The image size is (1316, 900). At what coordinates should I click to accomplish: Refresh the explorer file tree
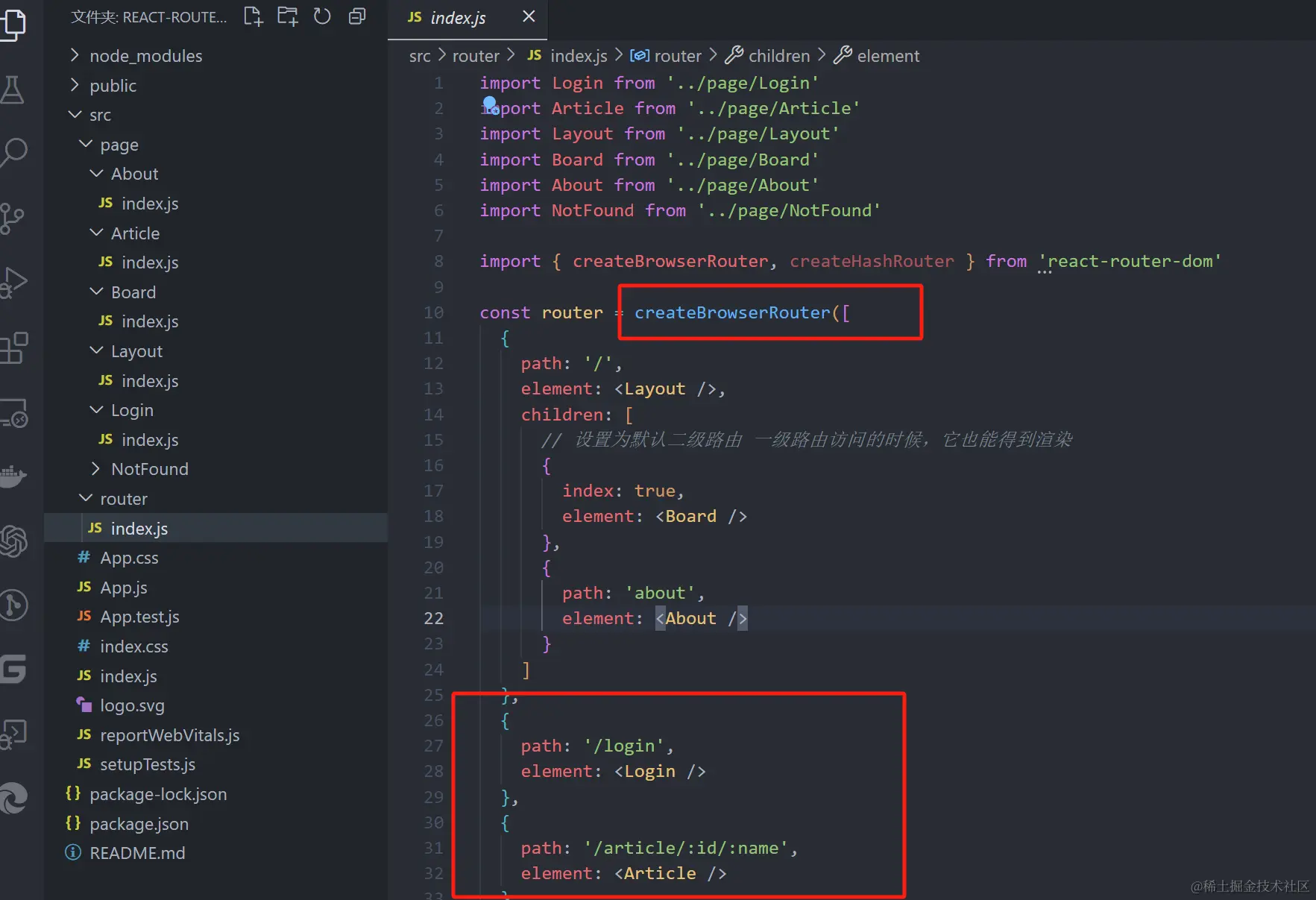[322, 16]
